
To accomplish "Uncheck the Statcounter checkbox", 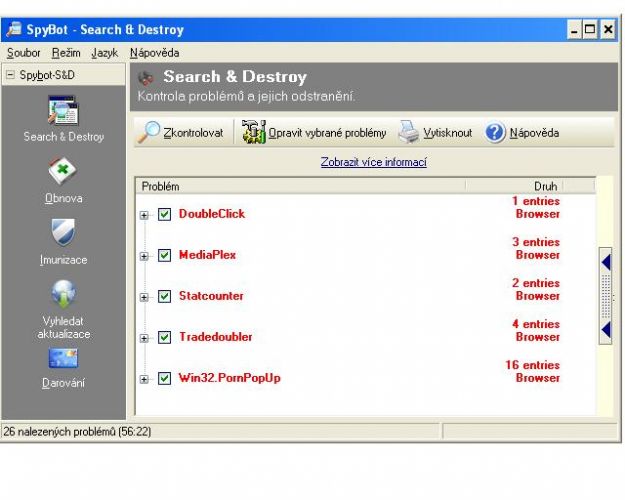I will pos(164,296).
